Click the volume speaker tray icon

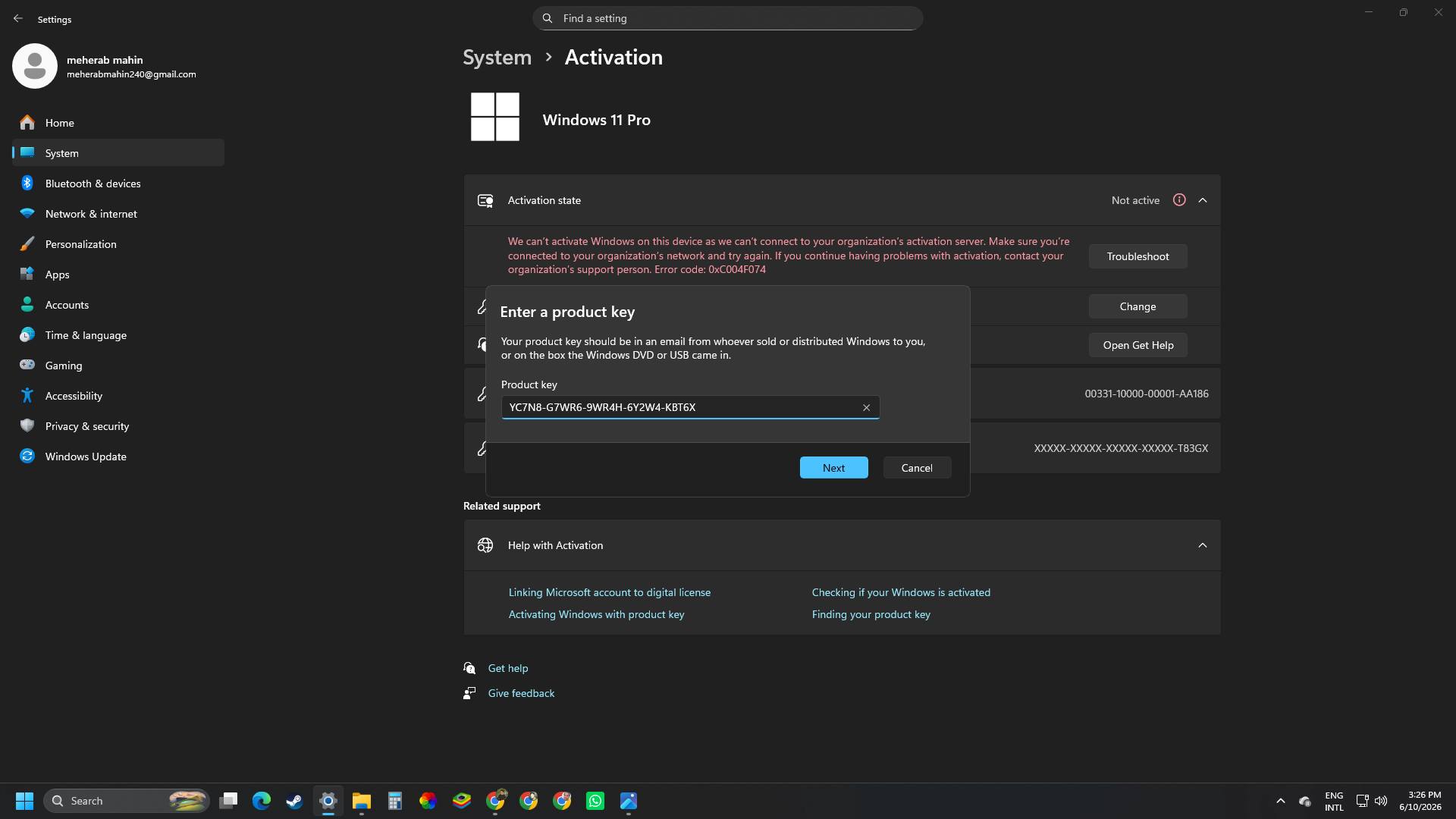point(1381,801)
